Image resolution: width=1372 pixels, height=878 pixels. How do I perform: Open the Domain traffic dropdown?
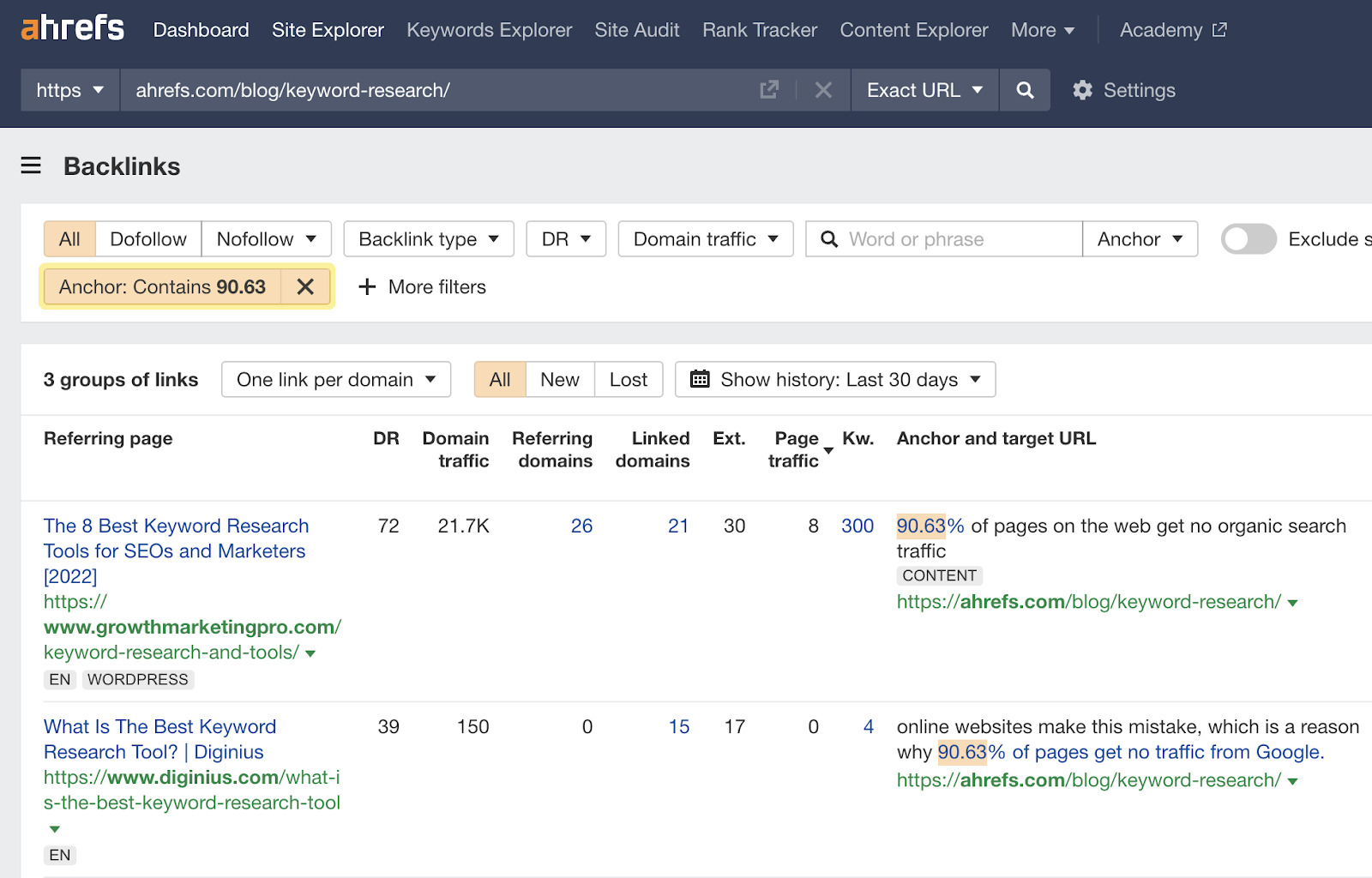click(704, 238)
